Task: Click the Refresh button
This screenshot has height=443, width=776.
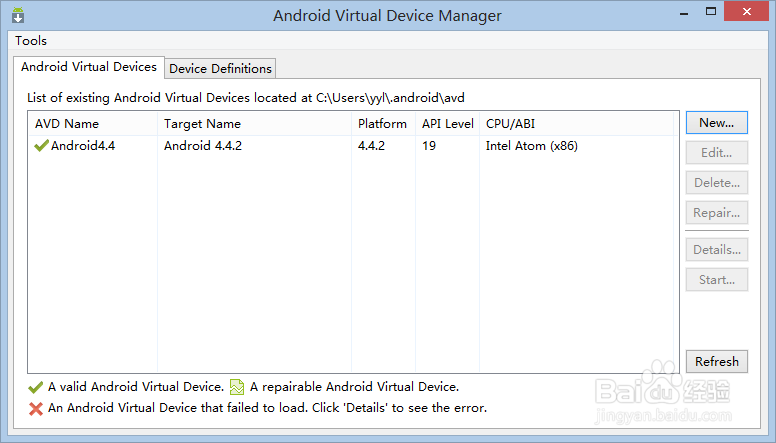Action: coord(716,362)
